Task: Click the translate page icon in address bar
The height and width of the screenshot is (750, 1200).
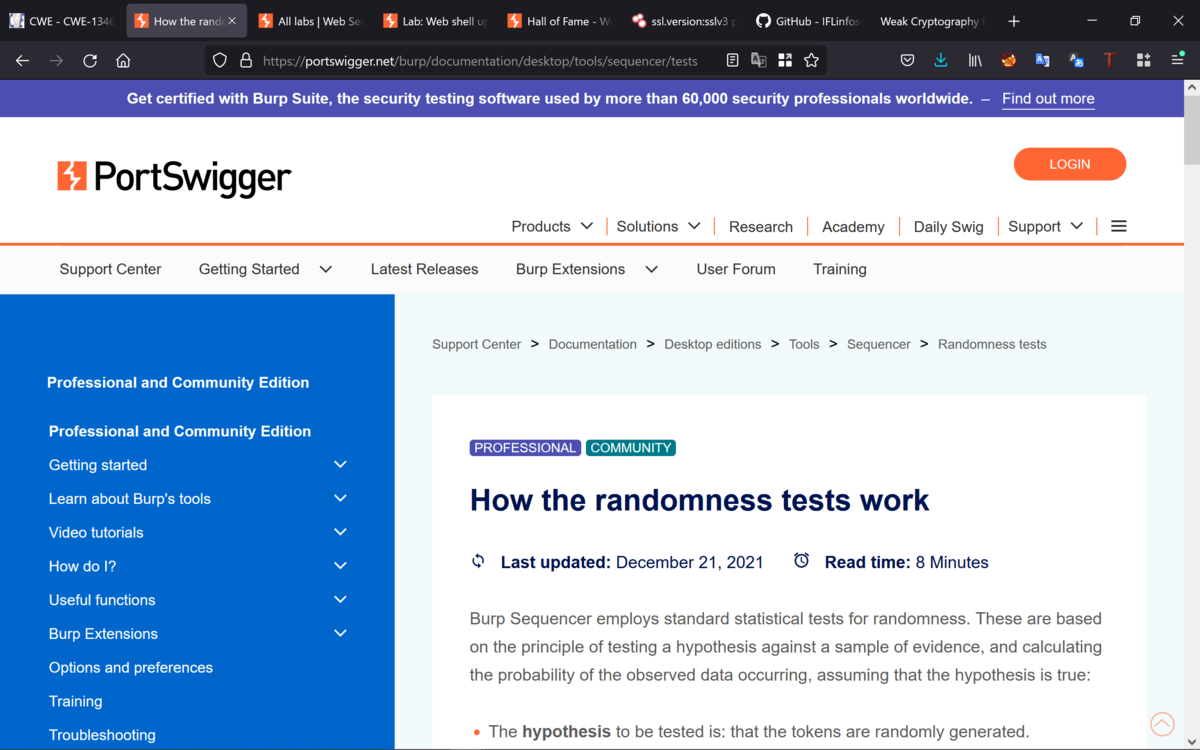Action: coord(759,60)
